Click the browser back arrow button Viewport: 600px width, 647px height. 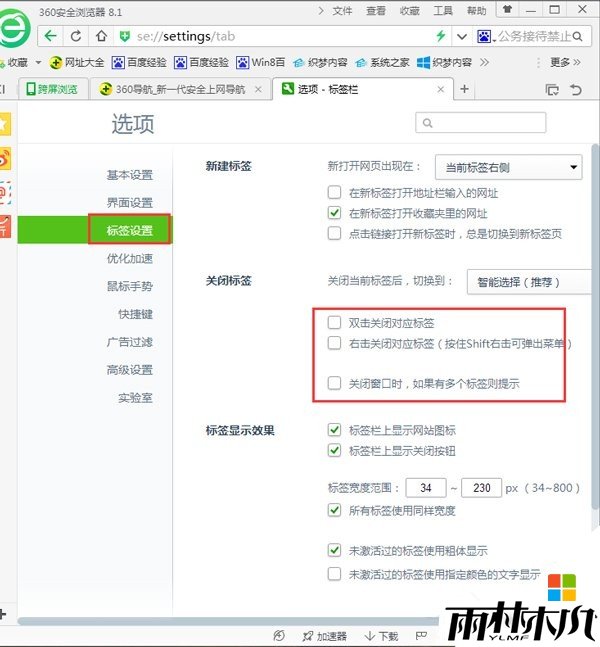51,36
